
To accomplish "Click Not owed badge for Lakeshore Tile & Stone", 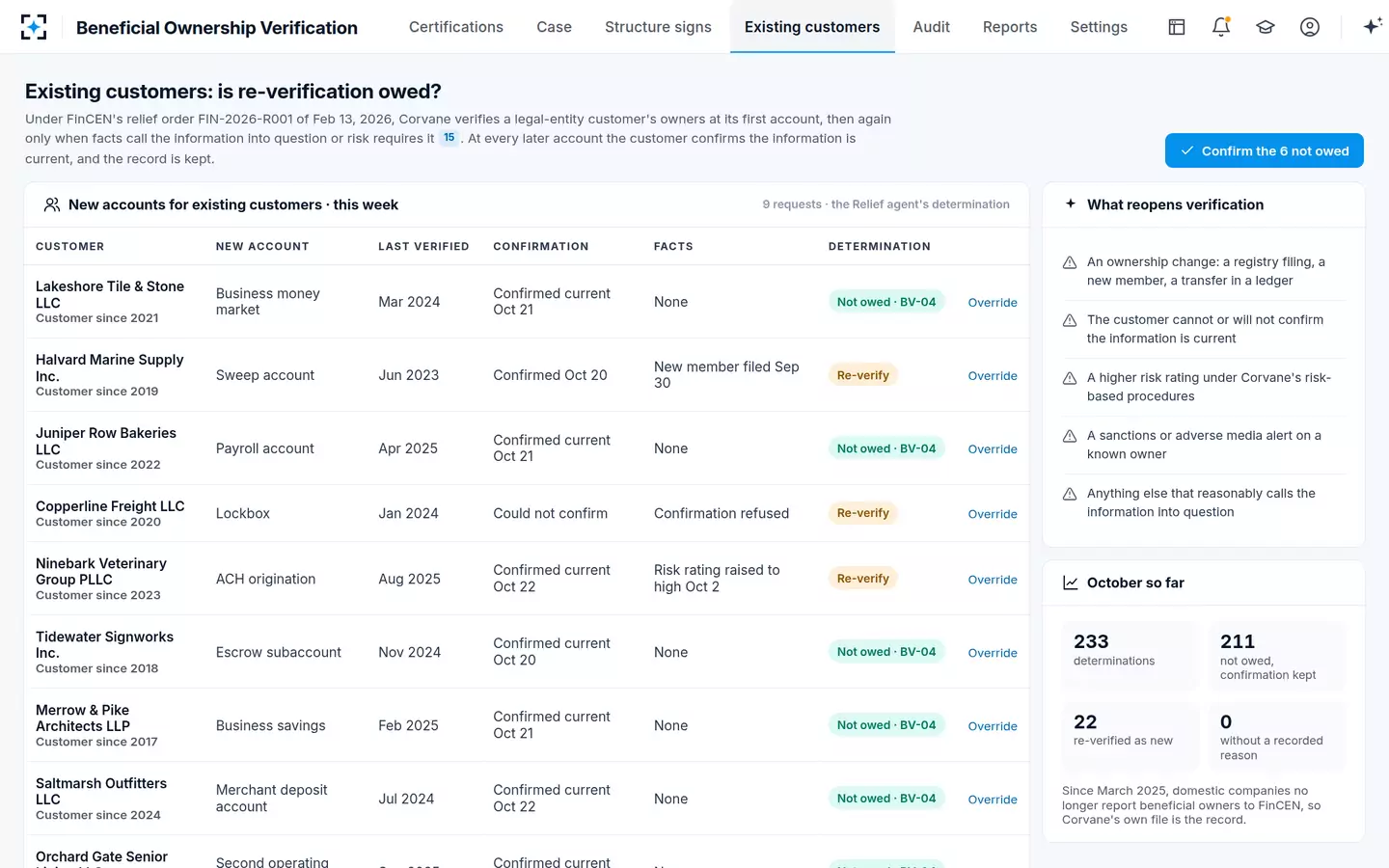I will click(x=886, y=302).
